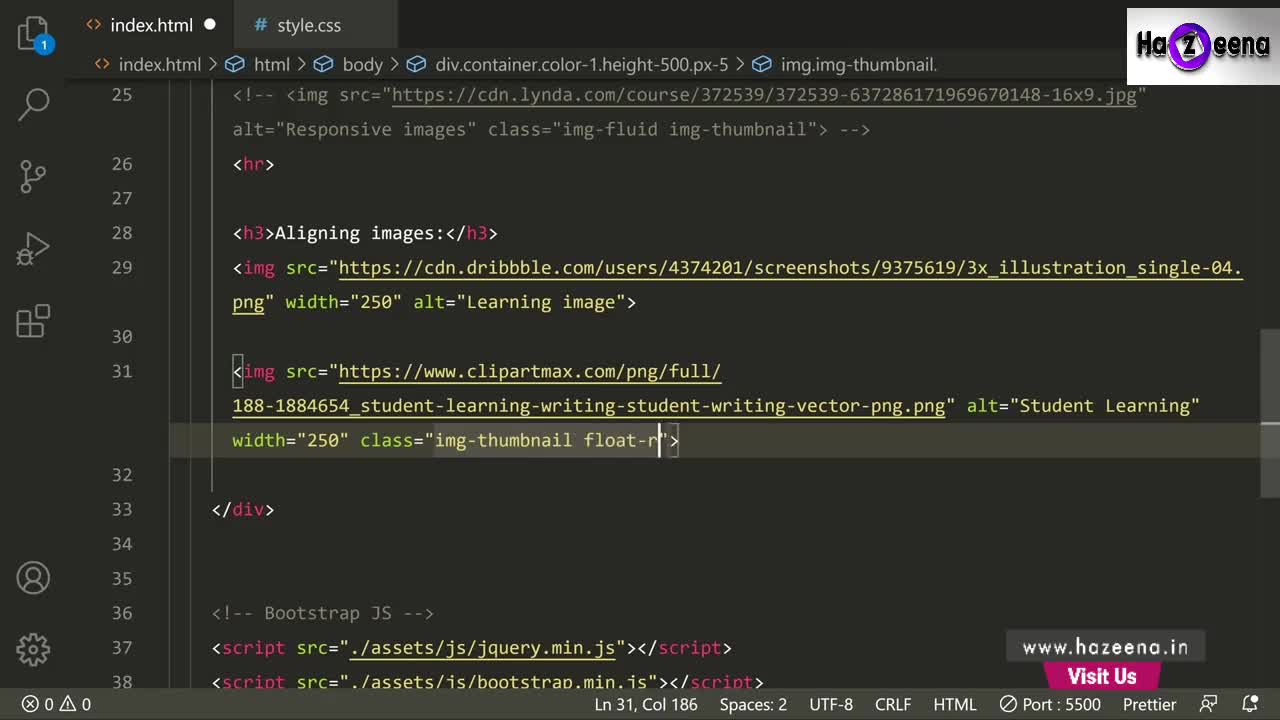Open the bootstrap.min.js script path link

(x=503, y=683)
